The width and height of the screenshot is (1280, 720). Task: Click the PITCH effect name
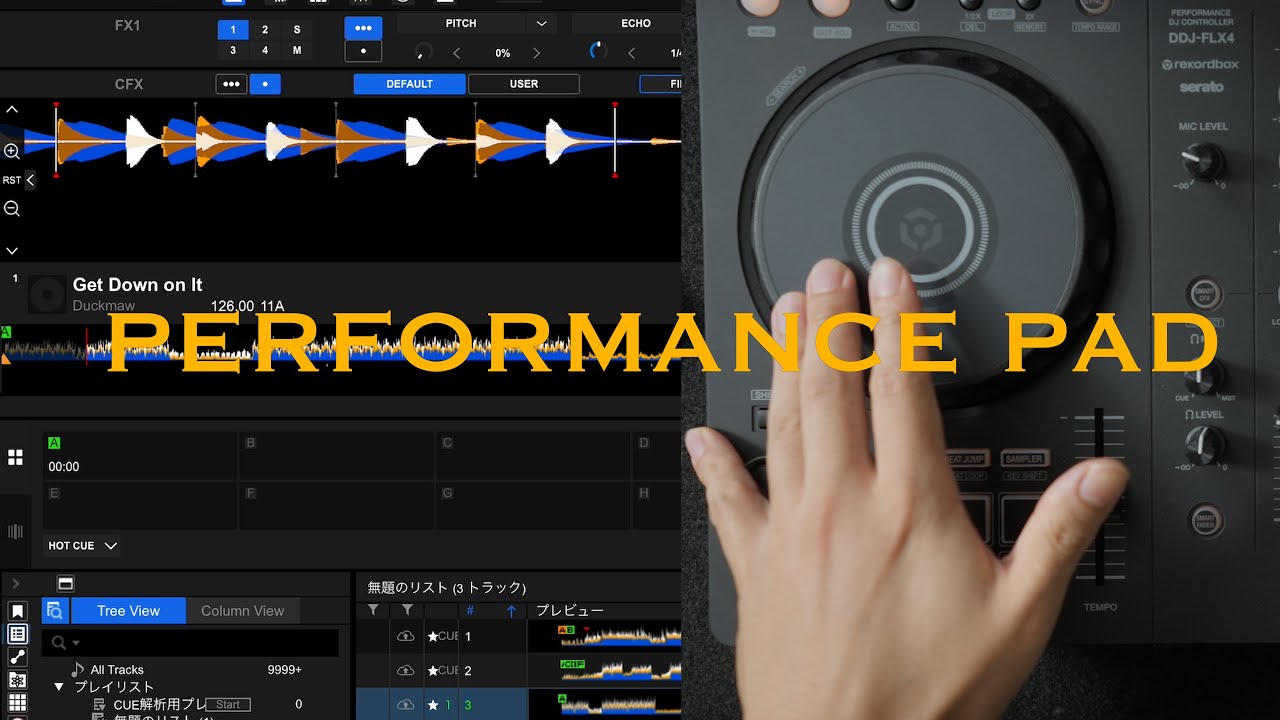coord(461,23)
